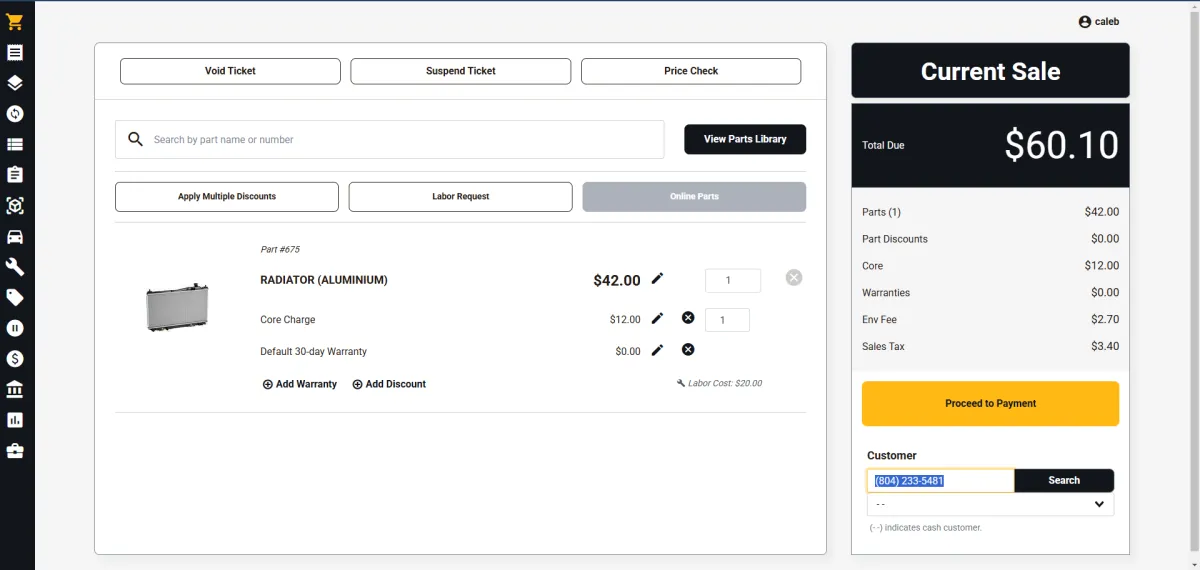Screen dimensions: 1200x570
Task: Open the dollar sign sidebar icon
Action: click(15, 358)
